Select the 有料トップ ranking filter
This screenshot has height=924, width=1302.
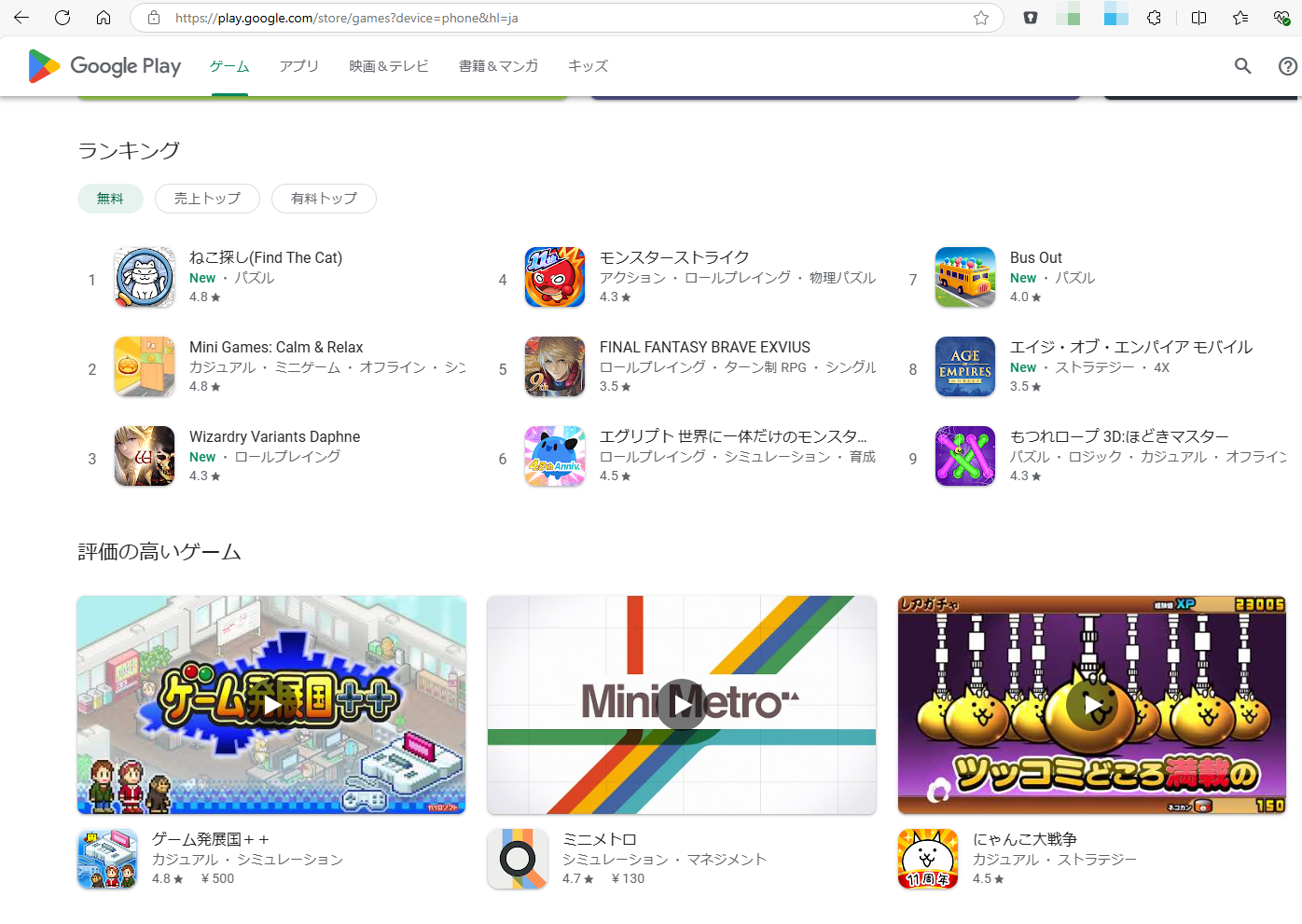pyautogui.click(x=324, y=199)
